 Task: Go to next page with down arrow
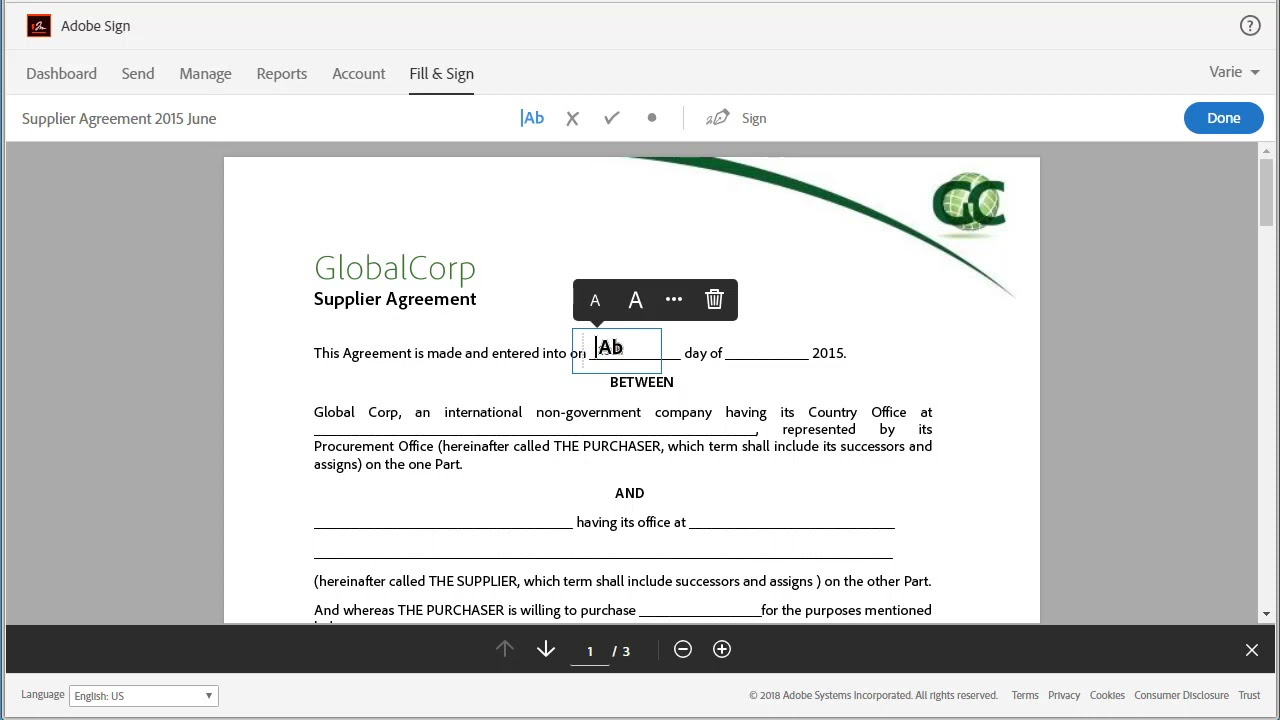(546, 650)
